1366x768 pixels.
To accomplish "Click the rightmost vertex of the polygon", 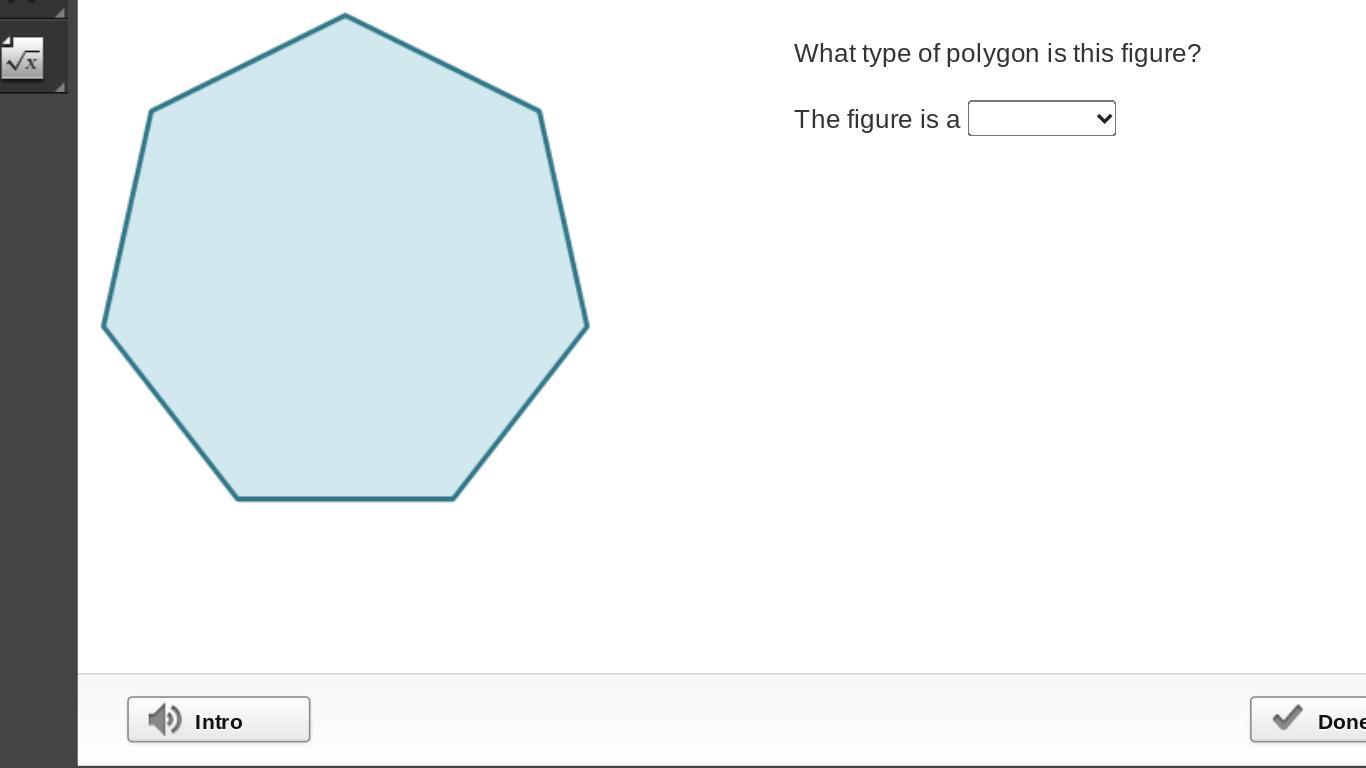I will [x=587, y=325].
